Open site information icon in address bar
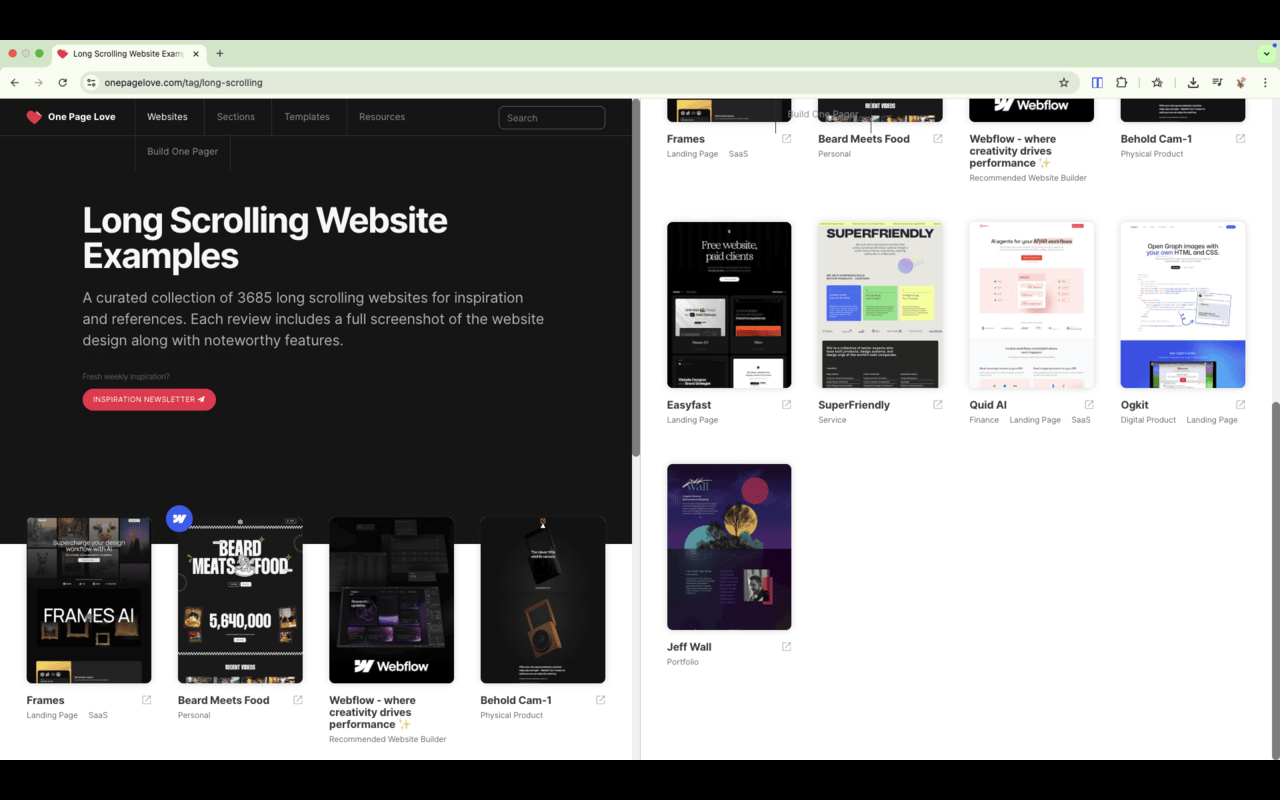1280x800 pixels. (90, 83)
